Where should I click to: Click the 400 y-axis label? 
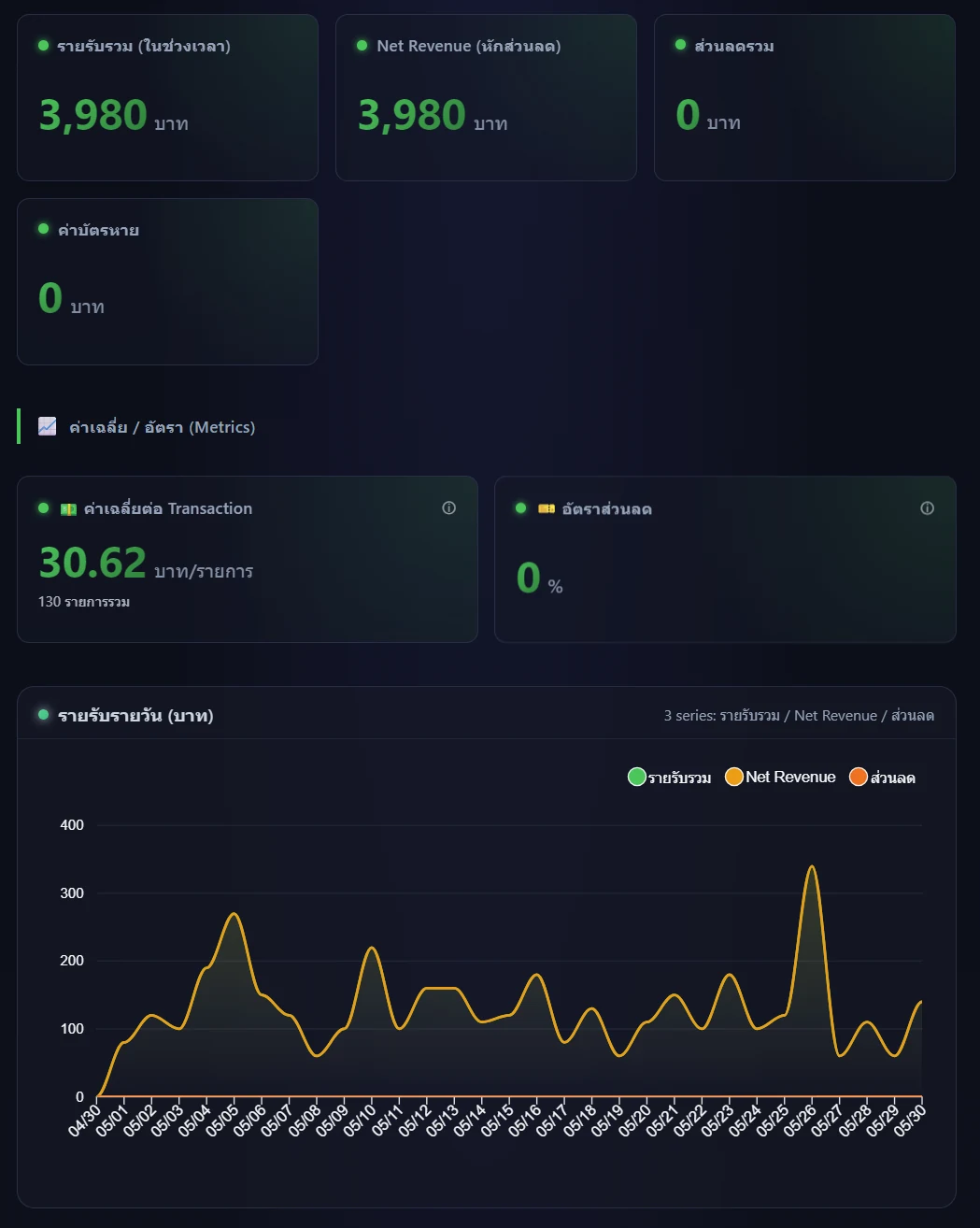(72, 825)
